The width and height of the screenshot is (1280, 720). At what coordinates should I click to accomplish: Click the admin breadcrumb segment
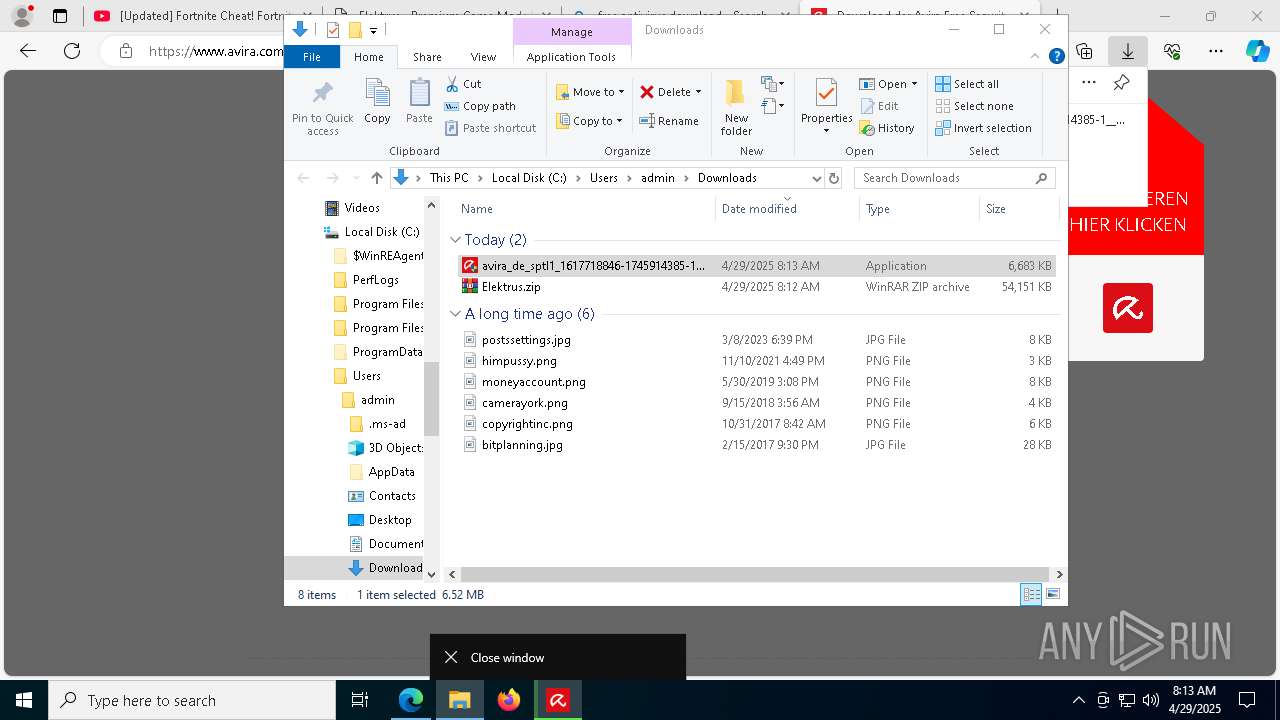click(x=658, y=178)
